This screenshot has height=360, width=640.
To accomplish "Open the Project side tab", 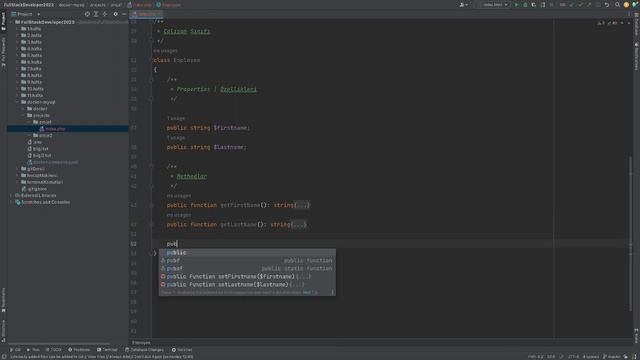I will (3, 21).
